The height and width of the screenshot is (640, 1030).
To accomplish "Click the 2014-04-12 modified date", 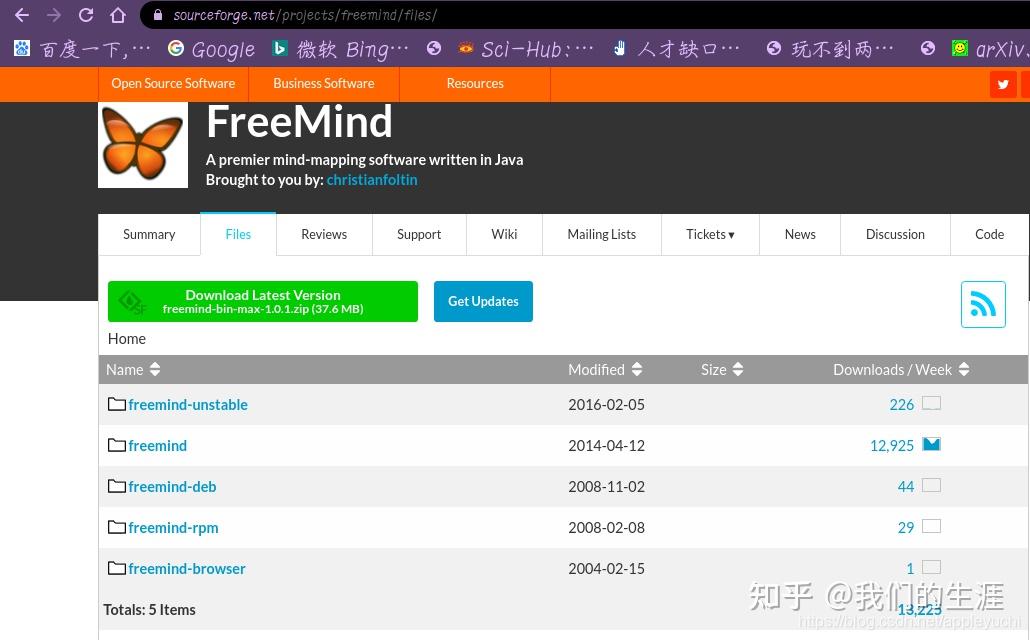I will (x=606, y=446).
